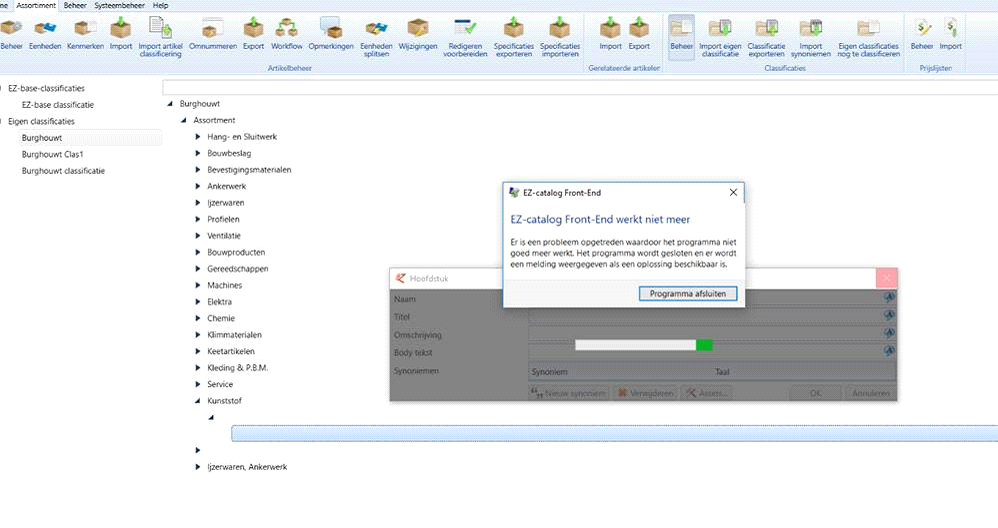
Task: Collapse the Kunststof node
Action: [x=198, y=401]
